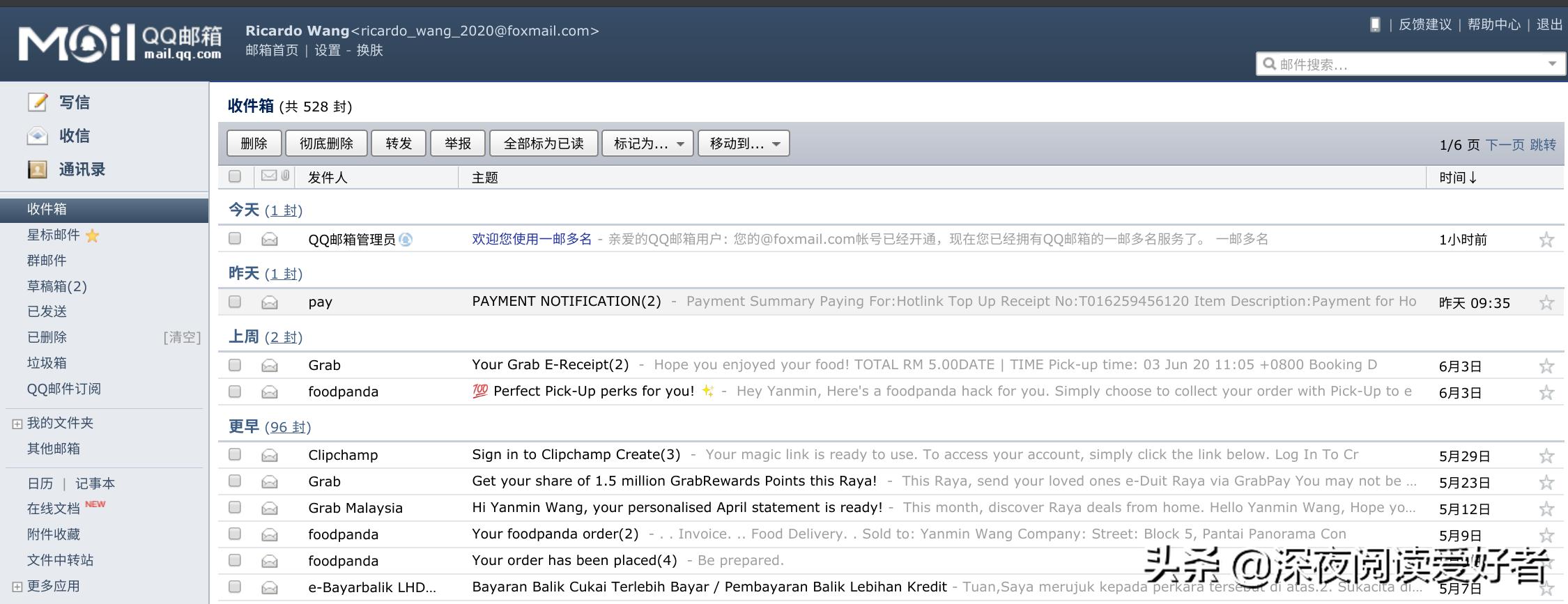Star the Clipchamp sign-in email
The width and height of the screenshot is (1568, 604).
[1546, 456]
